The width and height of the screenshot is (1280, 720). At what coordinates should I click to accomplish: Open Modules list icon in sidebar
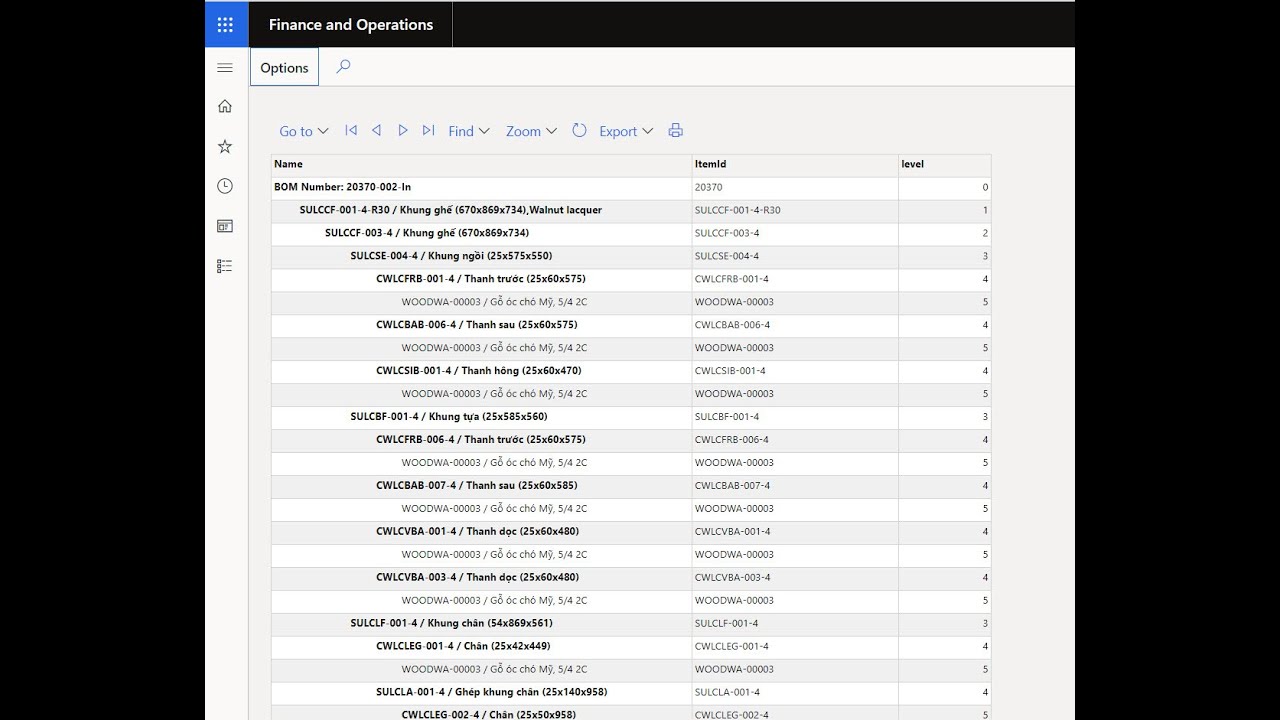[225, 266]
